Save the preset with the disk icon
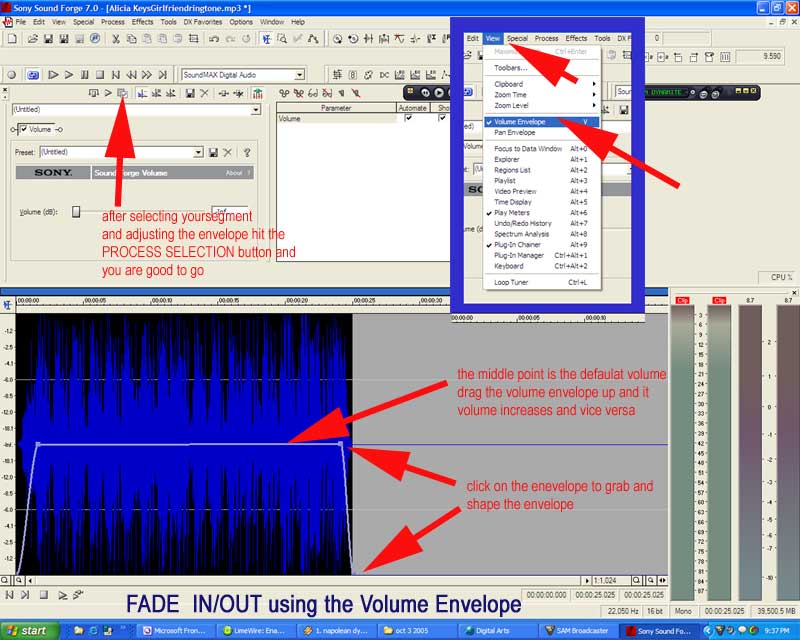 213,152
